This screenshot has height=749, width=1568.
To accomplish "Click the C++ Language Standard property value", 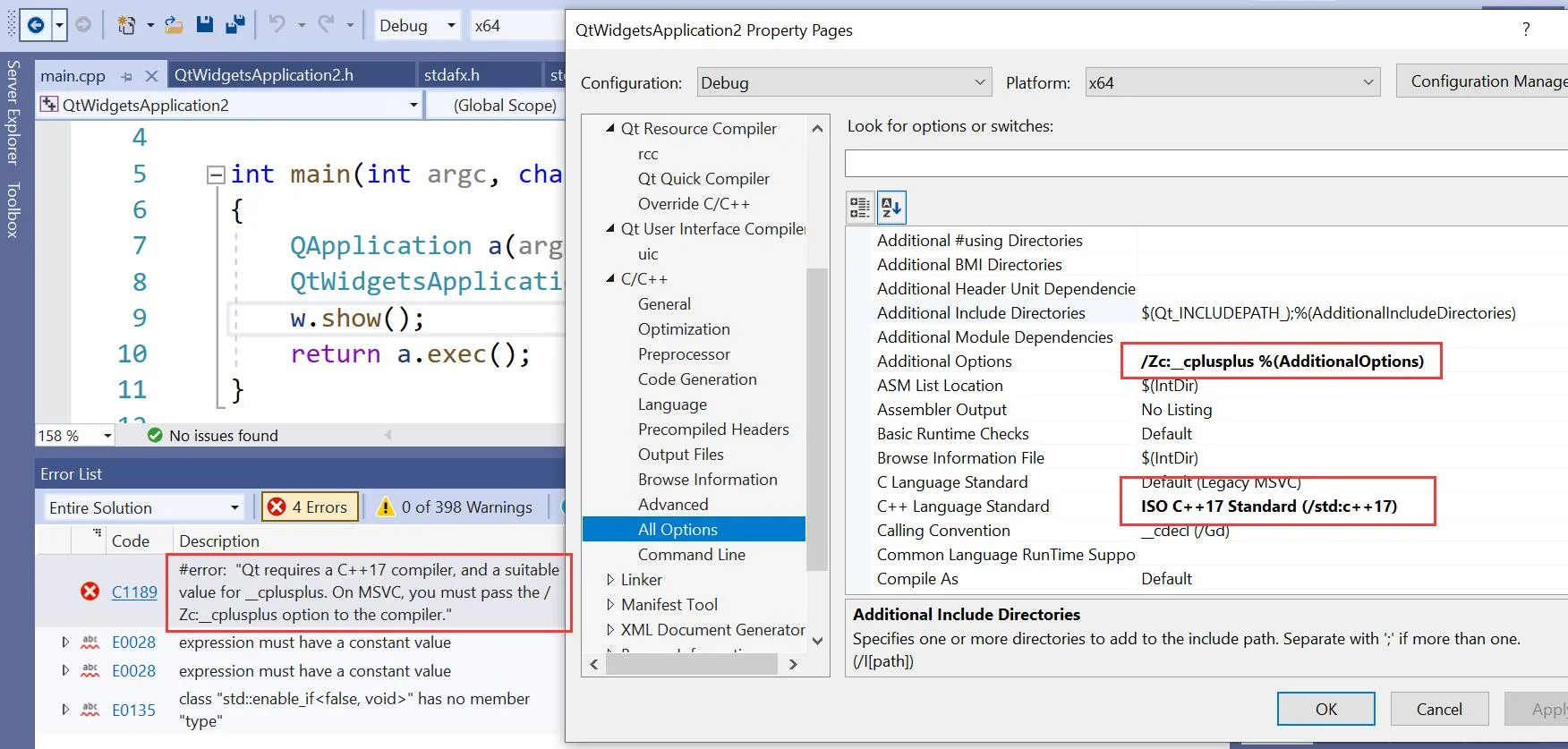I will [x=1268, y=506].
